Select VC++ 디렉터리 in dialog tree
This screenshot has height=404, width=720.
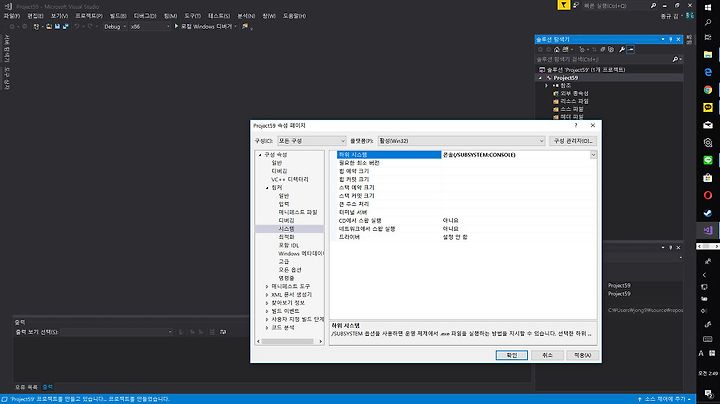coord(290,180)
